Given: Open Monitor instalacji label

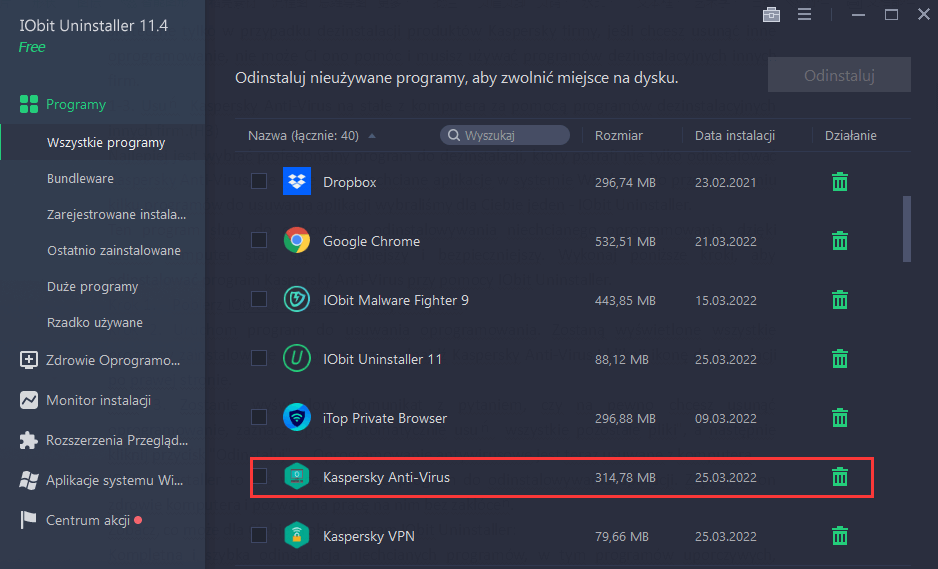Looking at the screenshot, I should (x=98, y=400).
